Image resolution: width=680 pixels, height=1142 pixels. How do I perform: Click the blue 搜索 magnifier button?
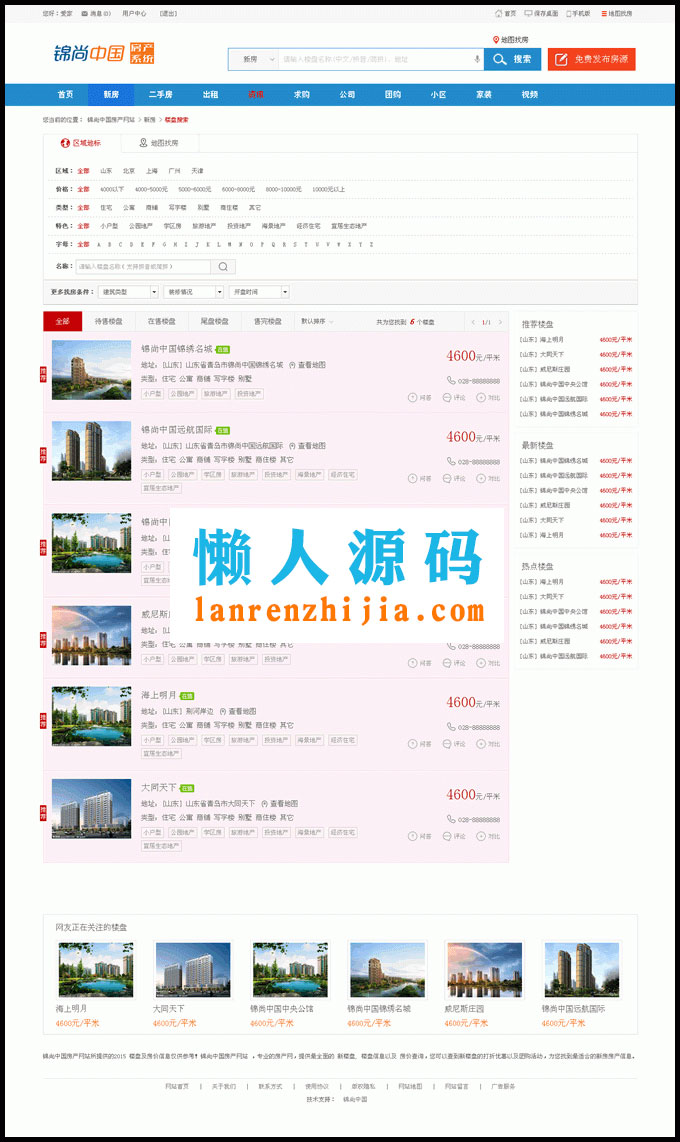pos(513,59)
